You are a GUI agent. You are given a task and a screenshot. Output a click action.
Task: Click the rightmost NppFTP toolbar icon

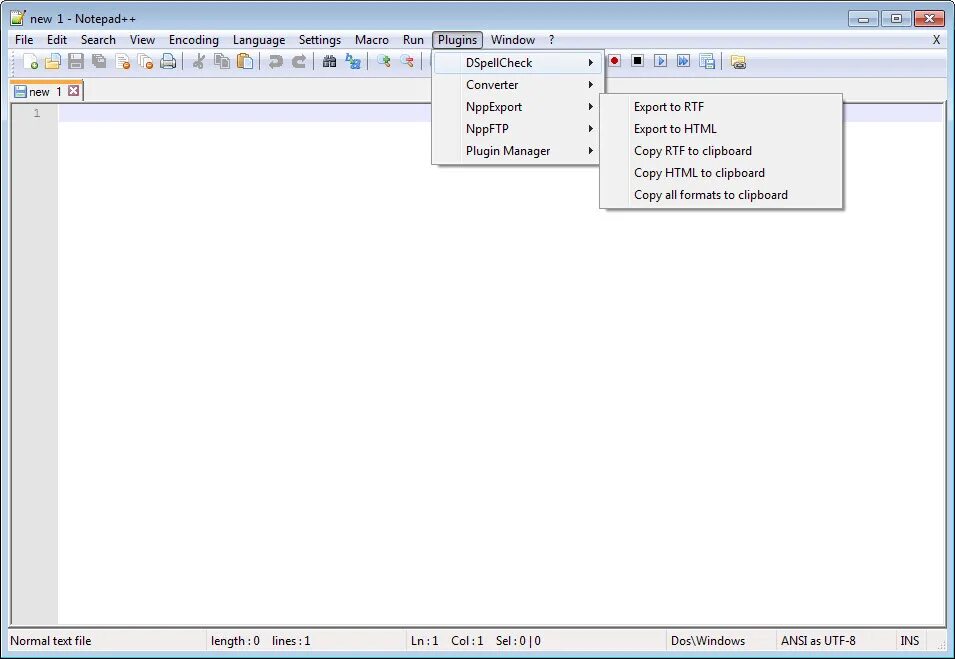(x=738, y=62)
